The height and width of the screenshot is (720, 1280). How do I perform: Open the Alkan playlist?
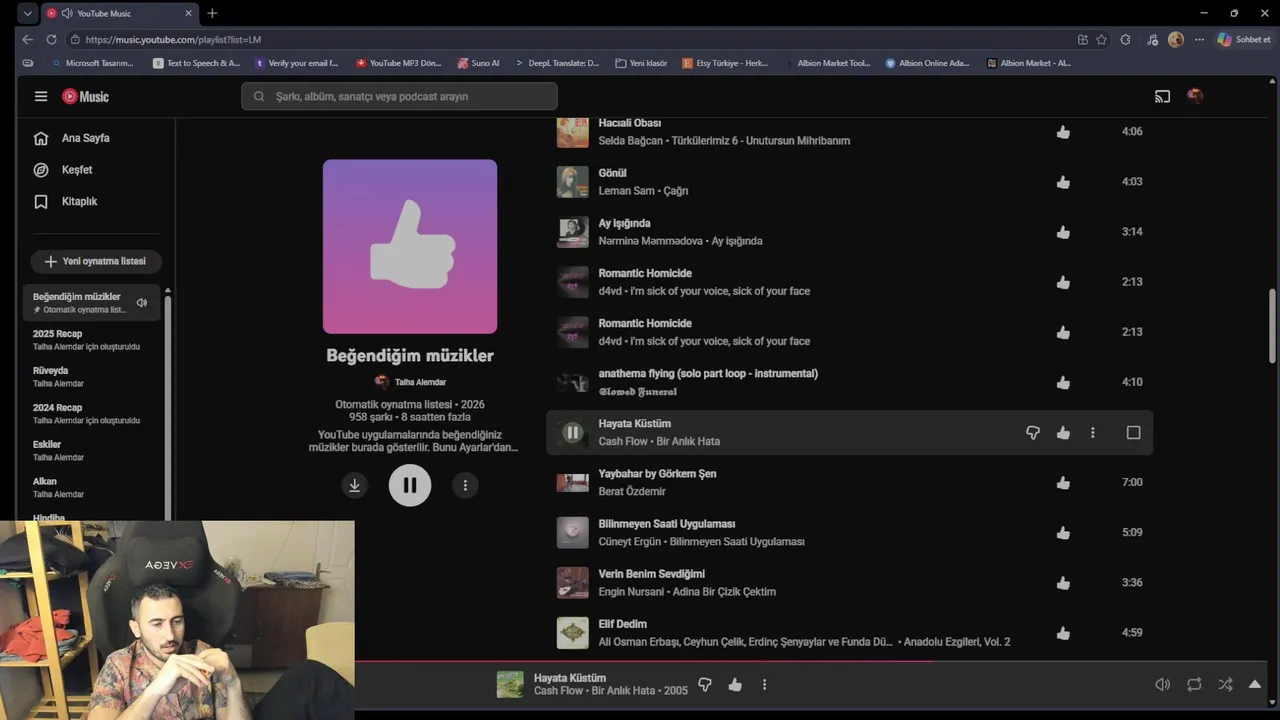click(x=91, y=487)
